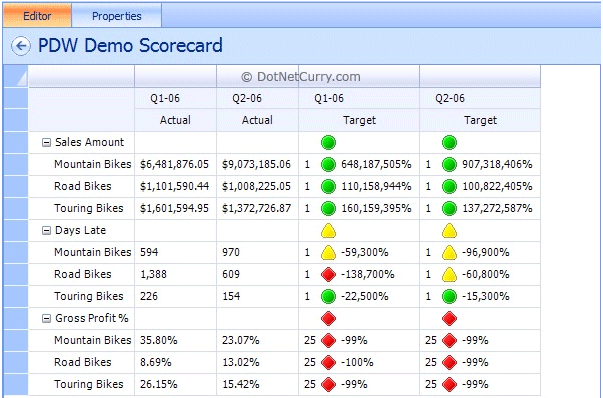Click green circle beside 137,272,587%
Screen dimensions: 603x398
[x=449, y=208]
